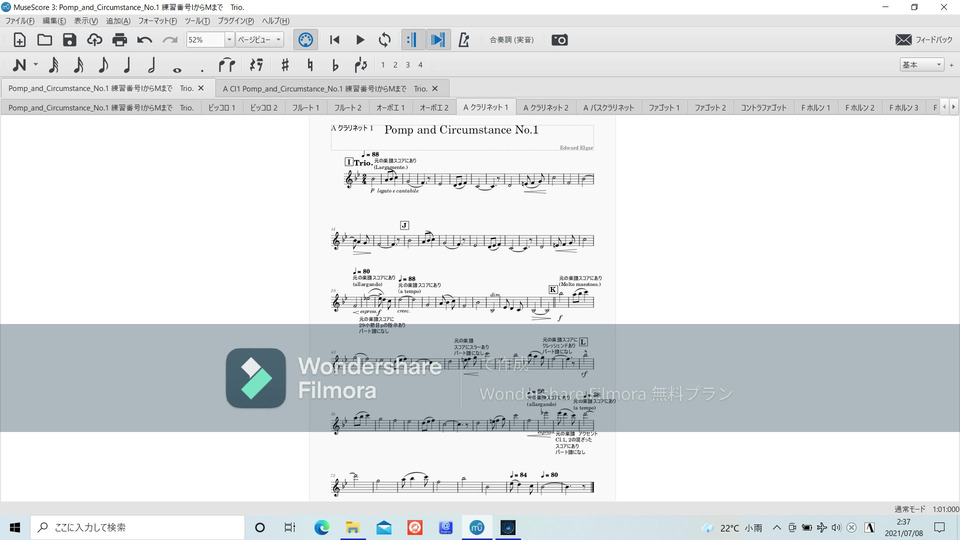Open the ツール(T) menu
The height and width of the screenshot is (540, 960).
197,21
